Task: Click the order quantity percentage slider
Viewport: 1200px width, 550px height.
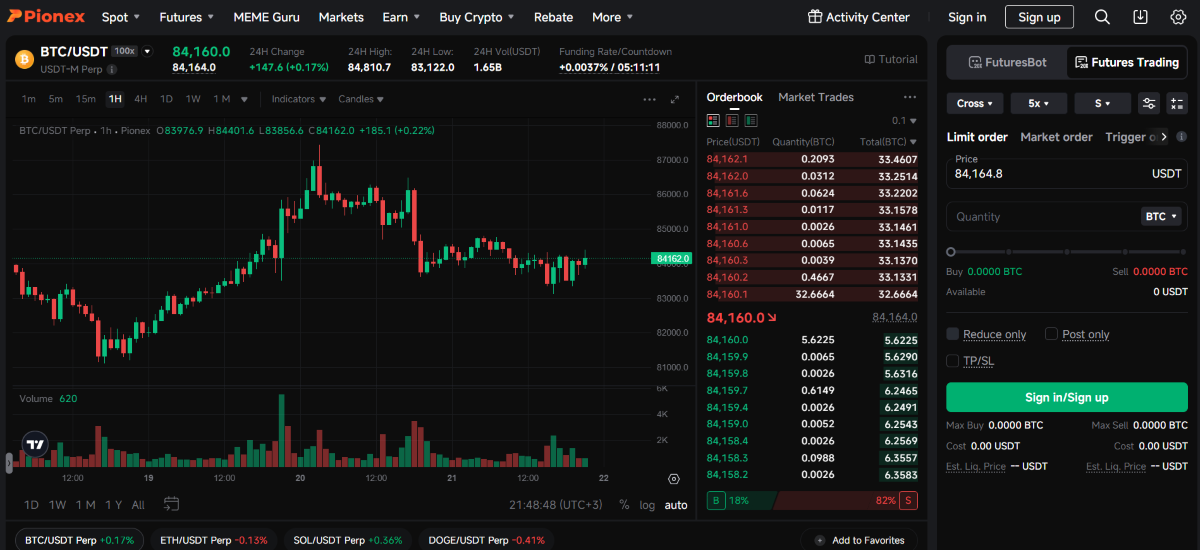Action: pyautogui.click(x=1067, y=252)
